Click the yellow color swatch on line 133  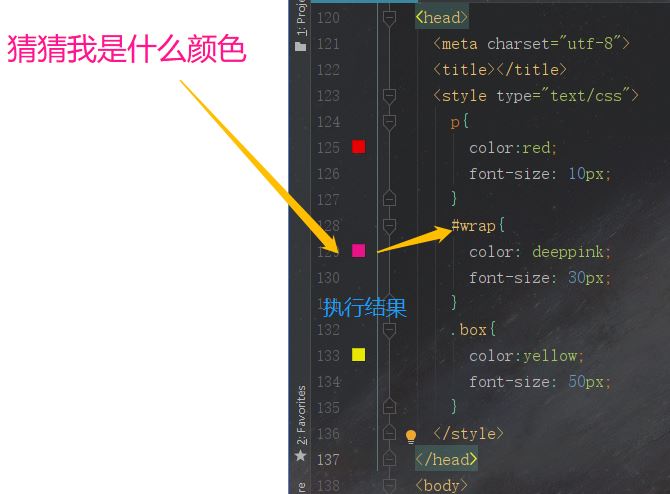[359, 355]
